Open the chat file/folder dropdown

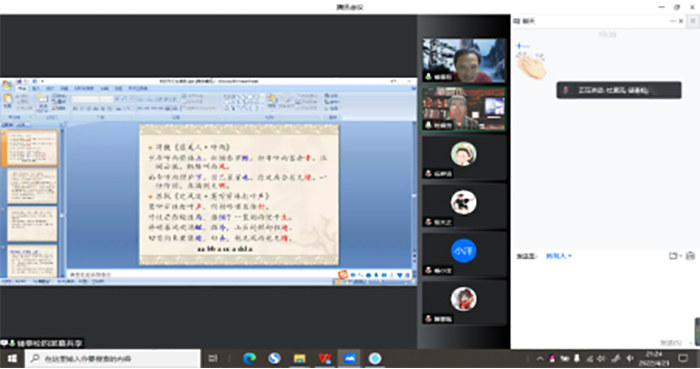[x=674, y=256]
